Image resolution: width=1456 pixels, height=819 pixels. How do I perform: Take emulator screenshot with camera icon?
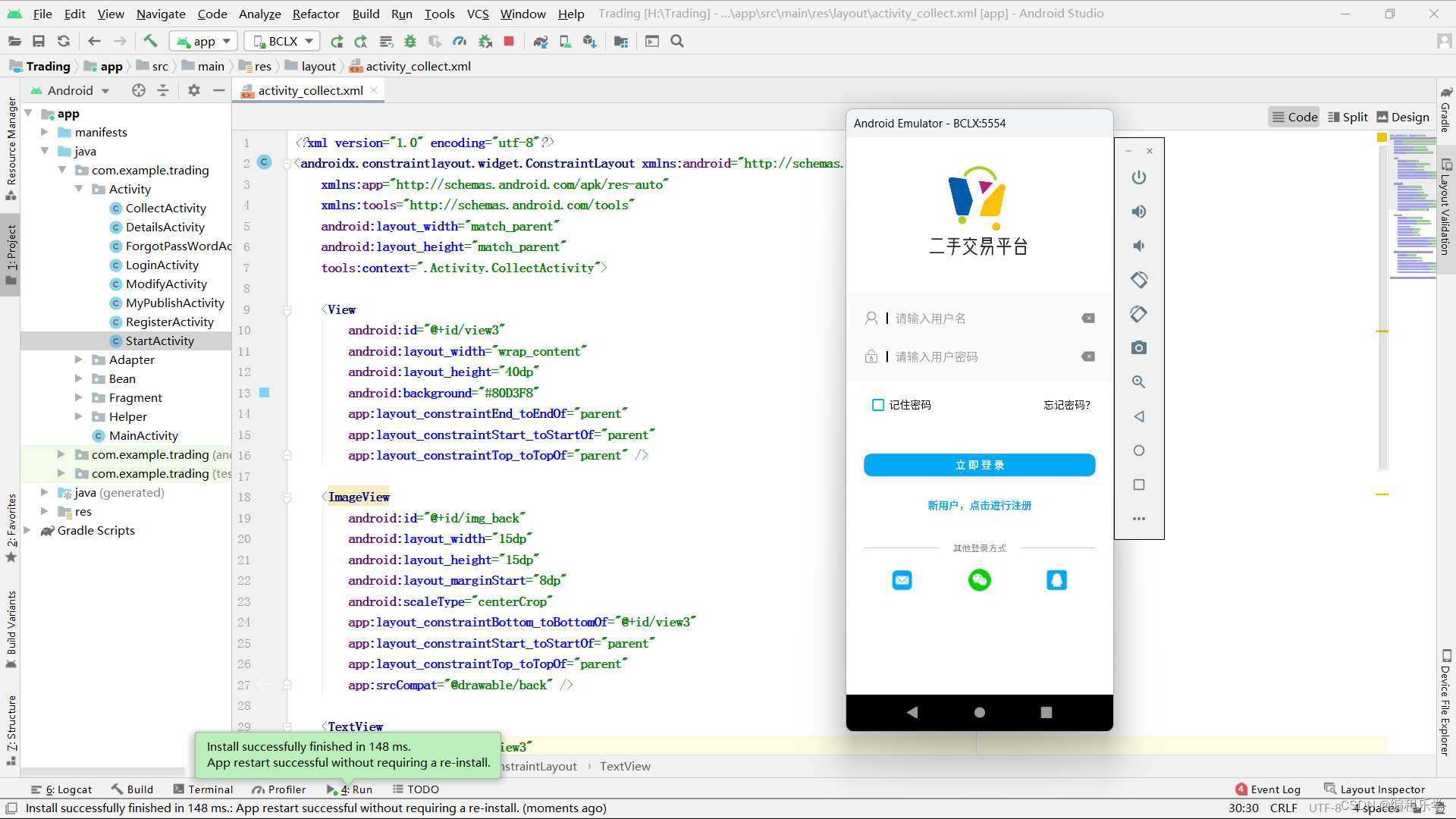(1138, 348)
